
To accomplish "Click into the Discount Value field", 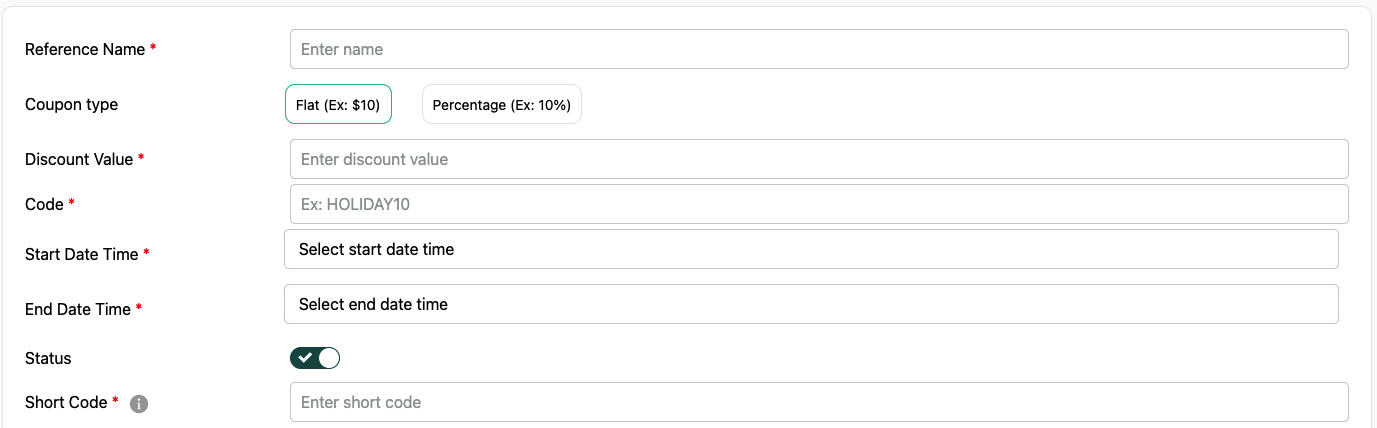I will [819, 159].
